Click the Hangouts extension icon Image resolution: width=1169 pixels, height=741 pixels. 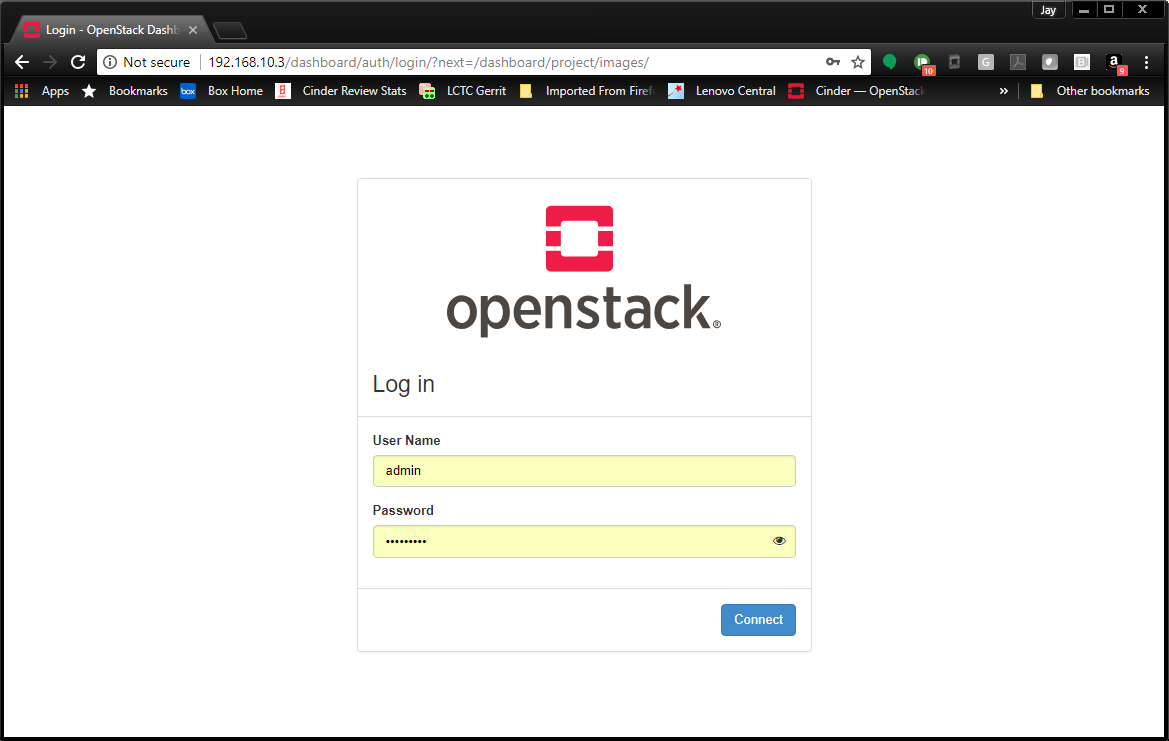pyautogui.click(x=889, y=62)
